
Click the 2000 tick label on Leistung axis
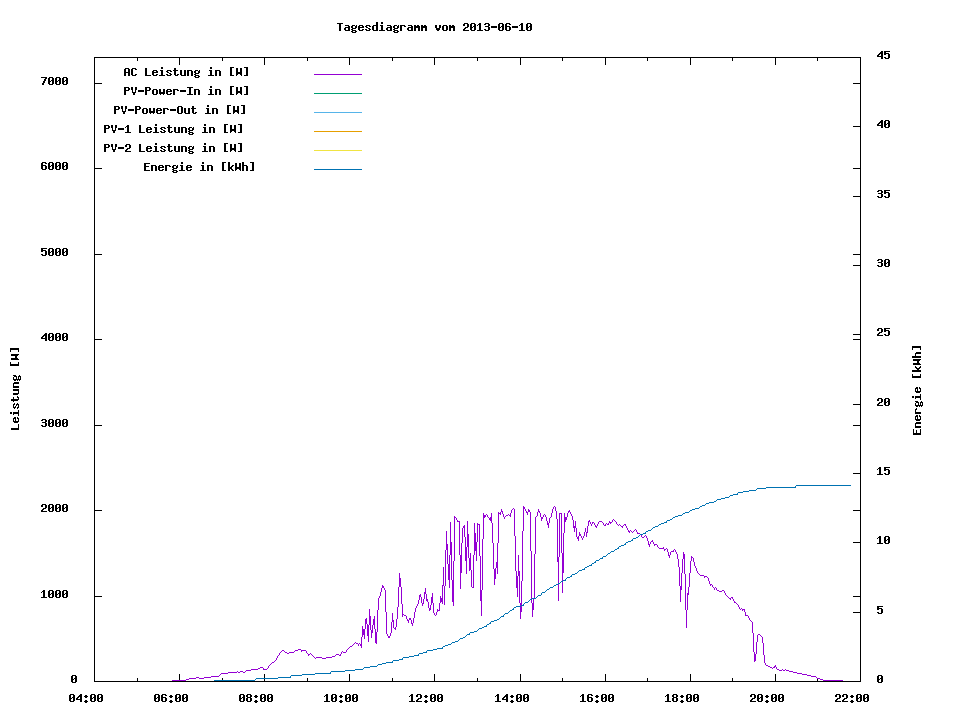tap(54, 509)
